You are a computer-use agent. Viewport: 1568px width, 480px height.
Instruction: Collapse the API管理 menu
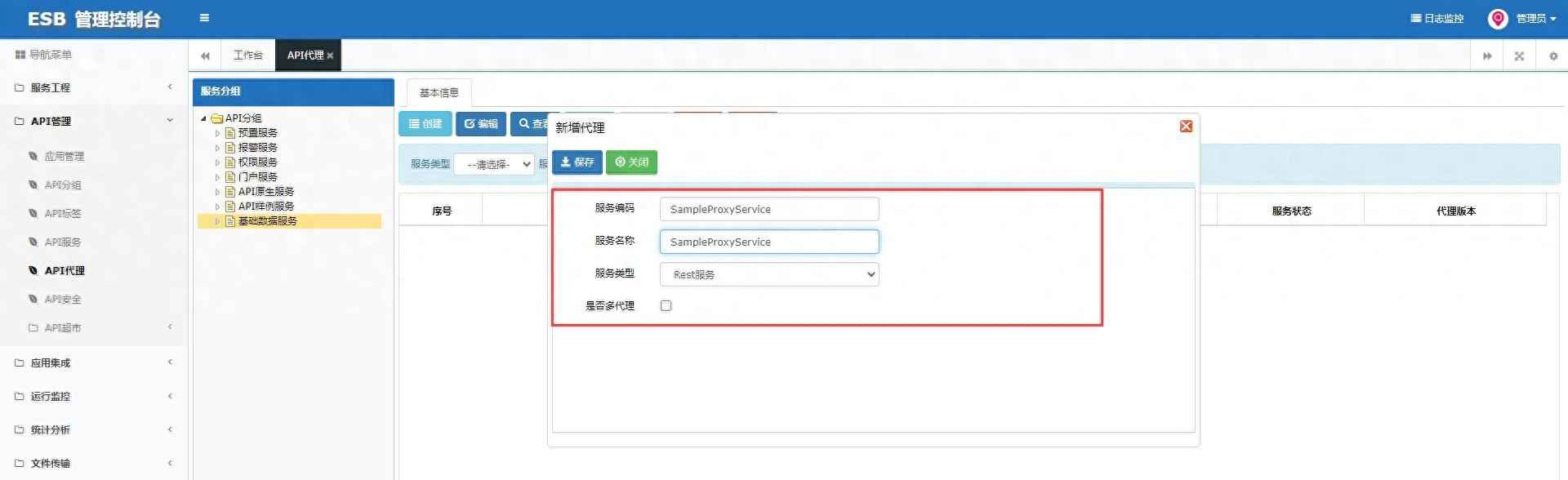(x=94, y=121)
